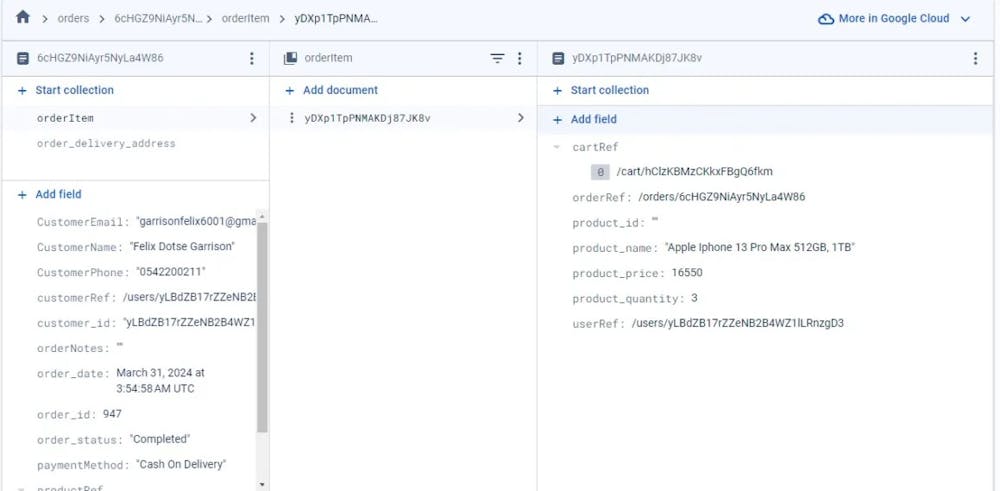Select orderItem in the breadcrumb path
Screen dimensions: 1000x491
tap(245, 18)
